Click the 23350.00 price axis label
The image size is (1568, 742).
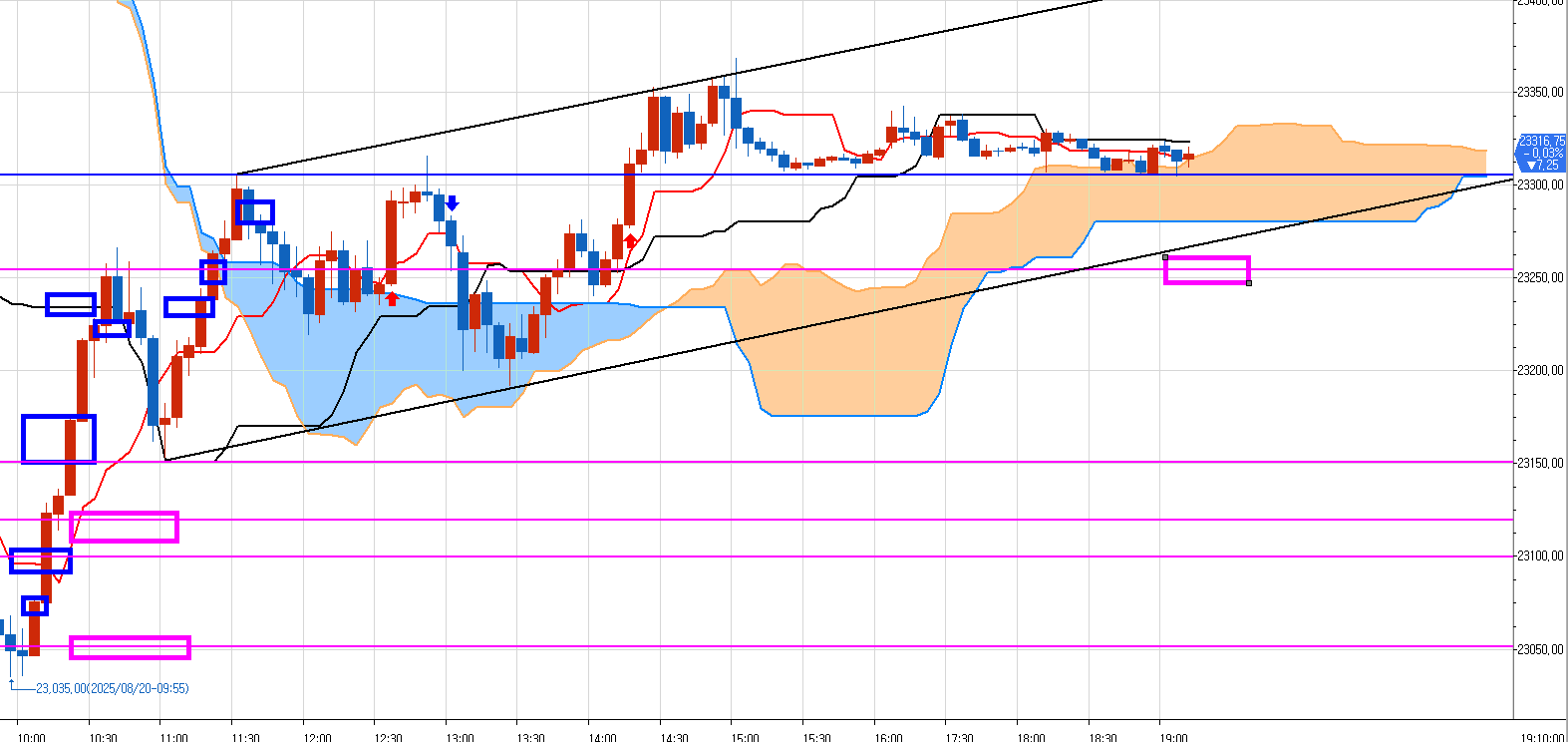tap(1540, 92)
